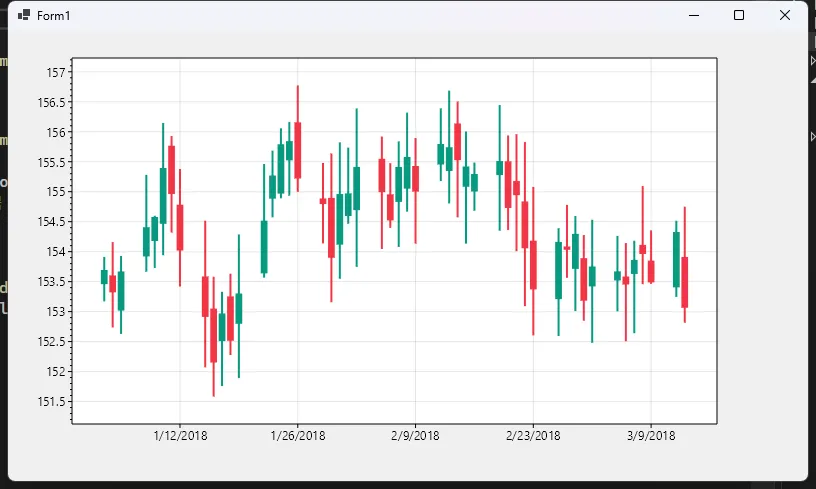Click the 154 y-axis label
Image resolution: width=816 pixels, height=489 pixels.
(56, 252)
